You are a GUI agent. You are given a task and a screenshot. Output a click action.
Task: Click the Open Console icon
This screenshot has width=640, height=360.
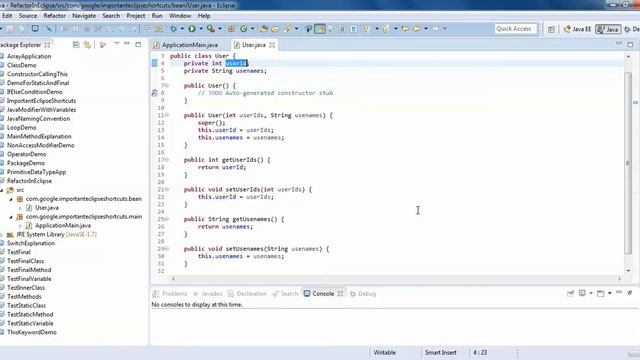(x=600, y=293)
